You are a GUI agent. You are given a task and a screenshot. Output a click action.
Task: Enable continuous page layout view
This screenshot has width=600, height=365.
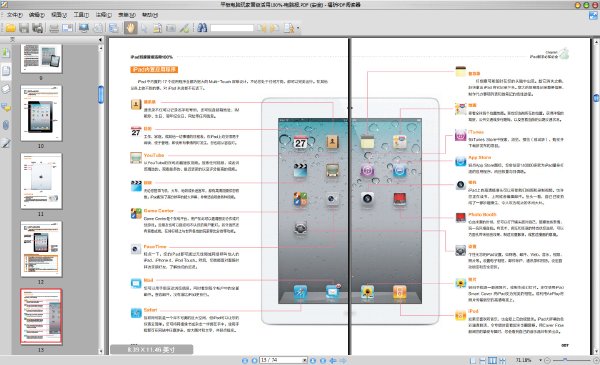pyautogui.click(x=483, y=360)
